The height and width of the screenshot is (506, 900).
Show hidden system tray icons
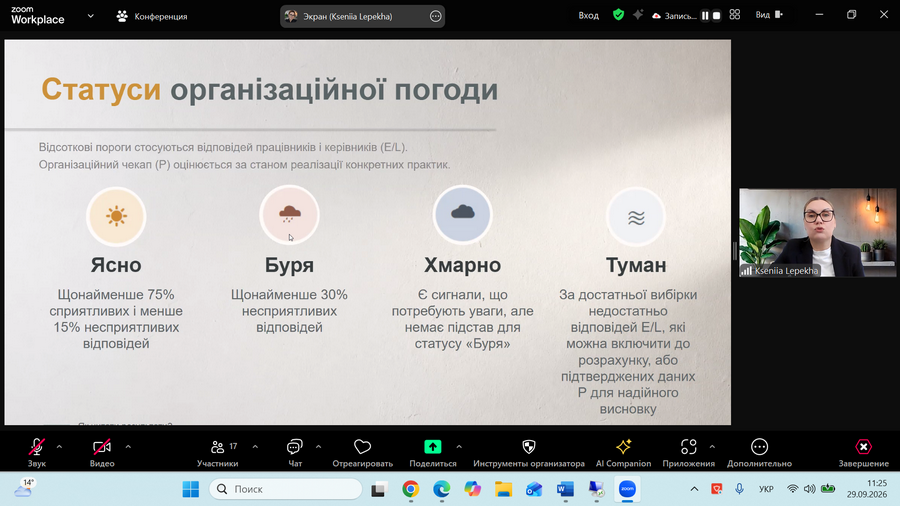694,489
